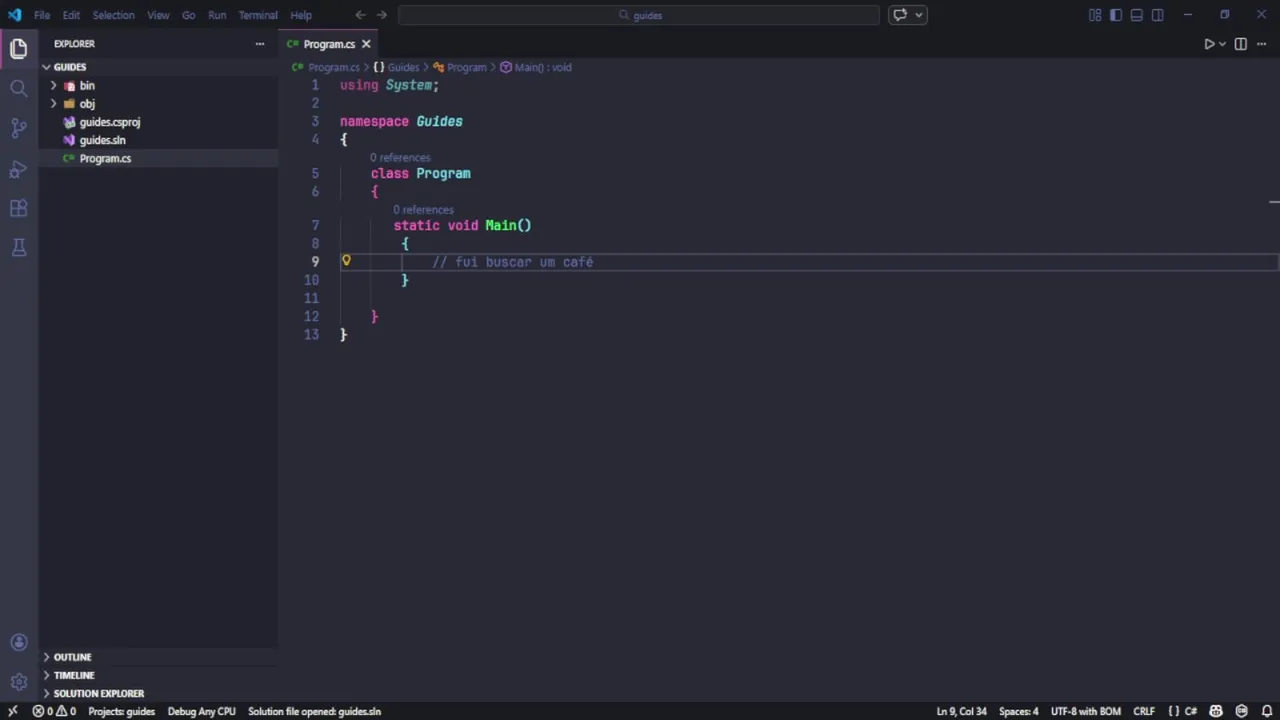Open the editor's More Actions menu
1280x720 pixels.
(1262, 44)
